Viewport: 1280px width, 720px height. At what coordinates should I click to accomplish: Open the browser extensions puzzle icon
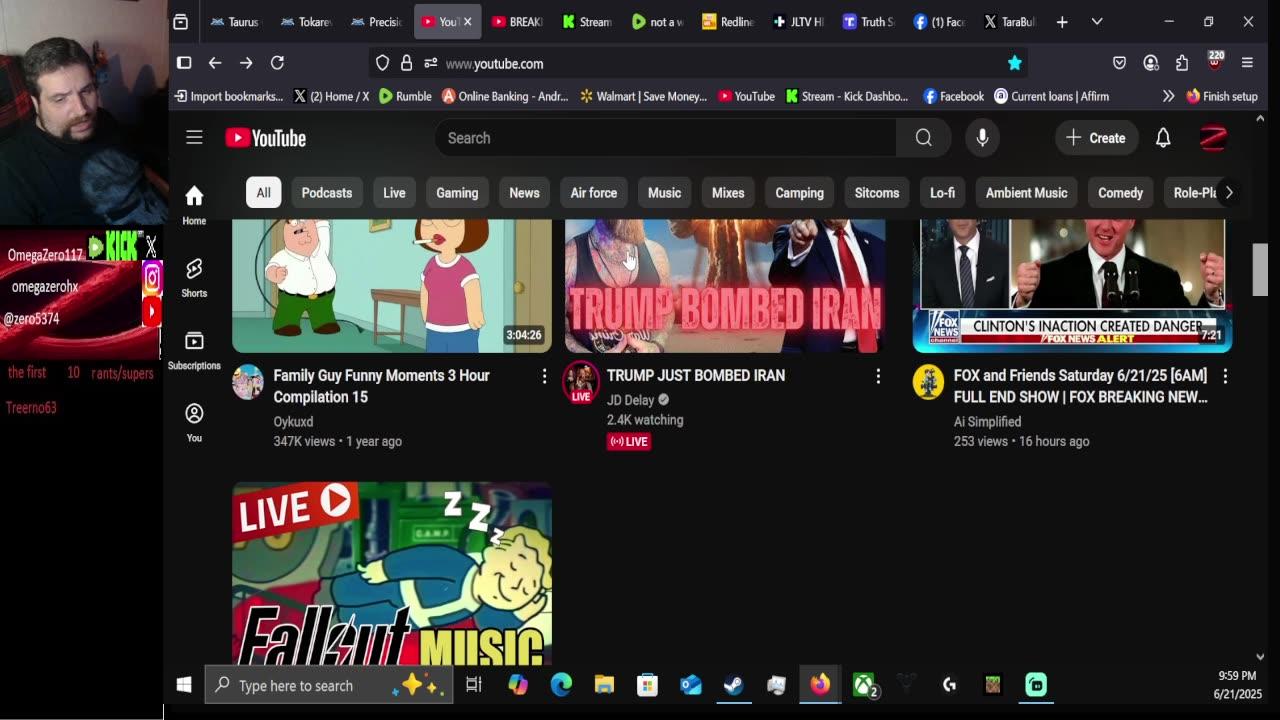click(1182, 63)
